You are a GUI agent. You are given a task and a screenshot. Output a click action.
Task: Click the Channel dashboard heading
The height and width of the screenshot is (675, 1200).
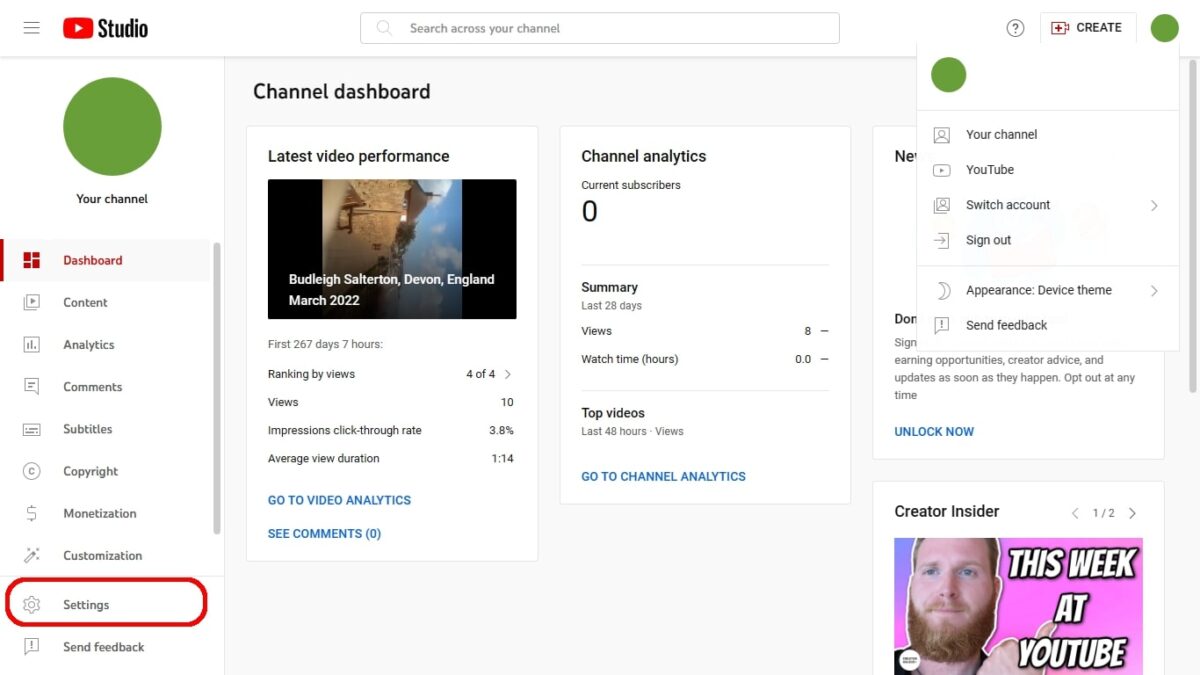click(342, 92)
